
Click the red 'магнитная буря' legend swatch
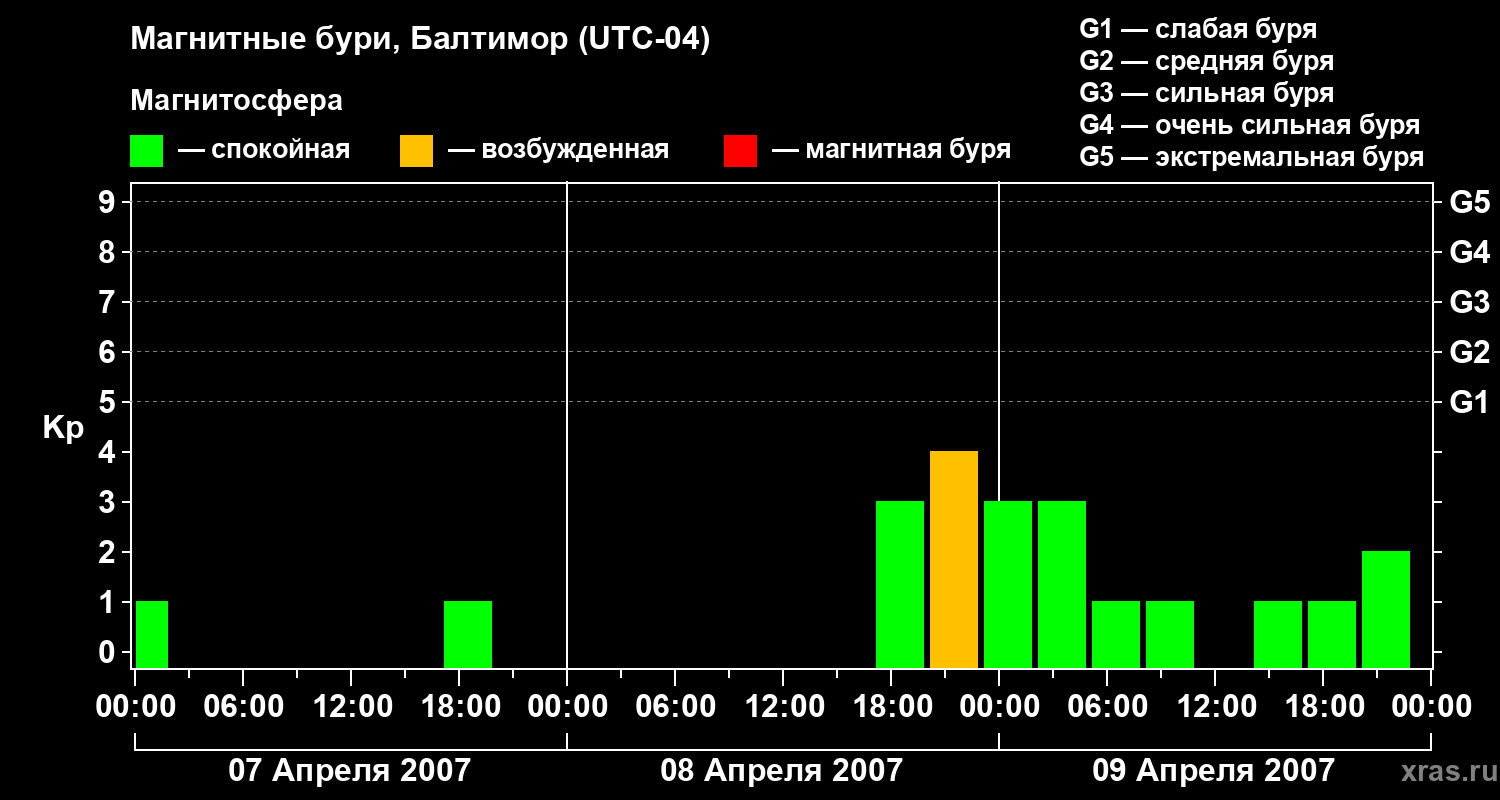tap(740, 150)
